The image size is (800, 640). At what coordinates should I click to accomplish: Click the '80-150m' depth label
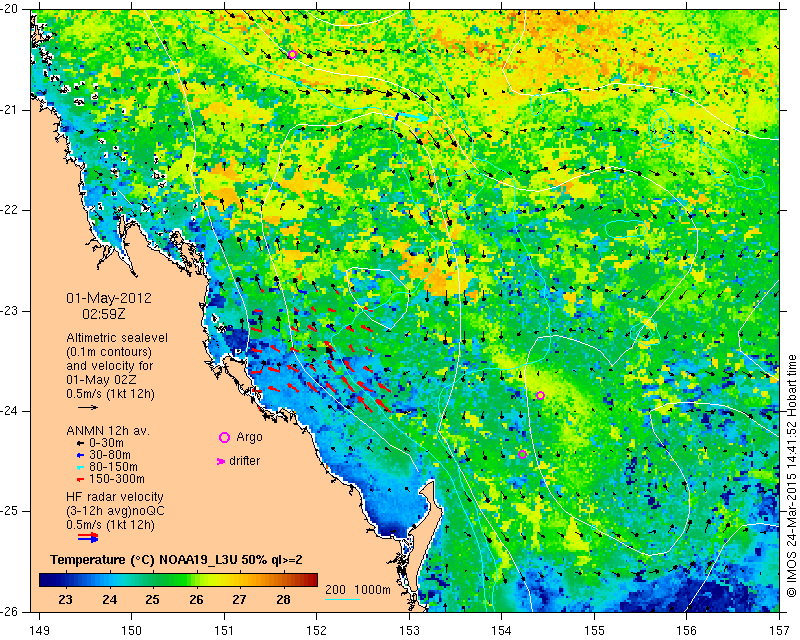tap(113, 467)
